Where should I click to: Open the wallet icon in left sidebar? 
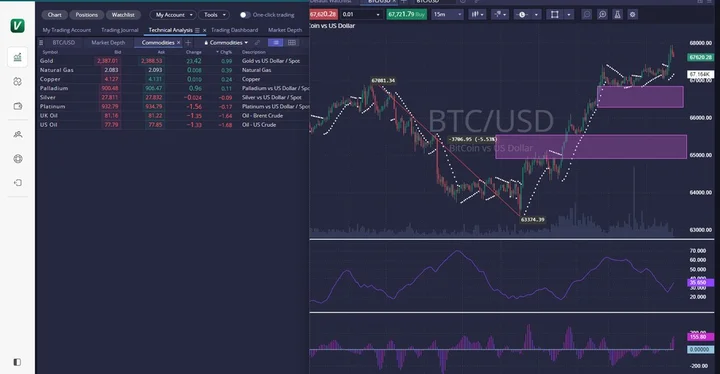tap(17, 106)
